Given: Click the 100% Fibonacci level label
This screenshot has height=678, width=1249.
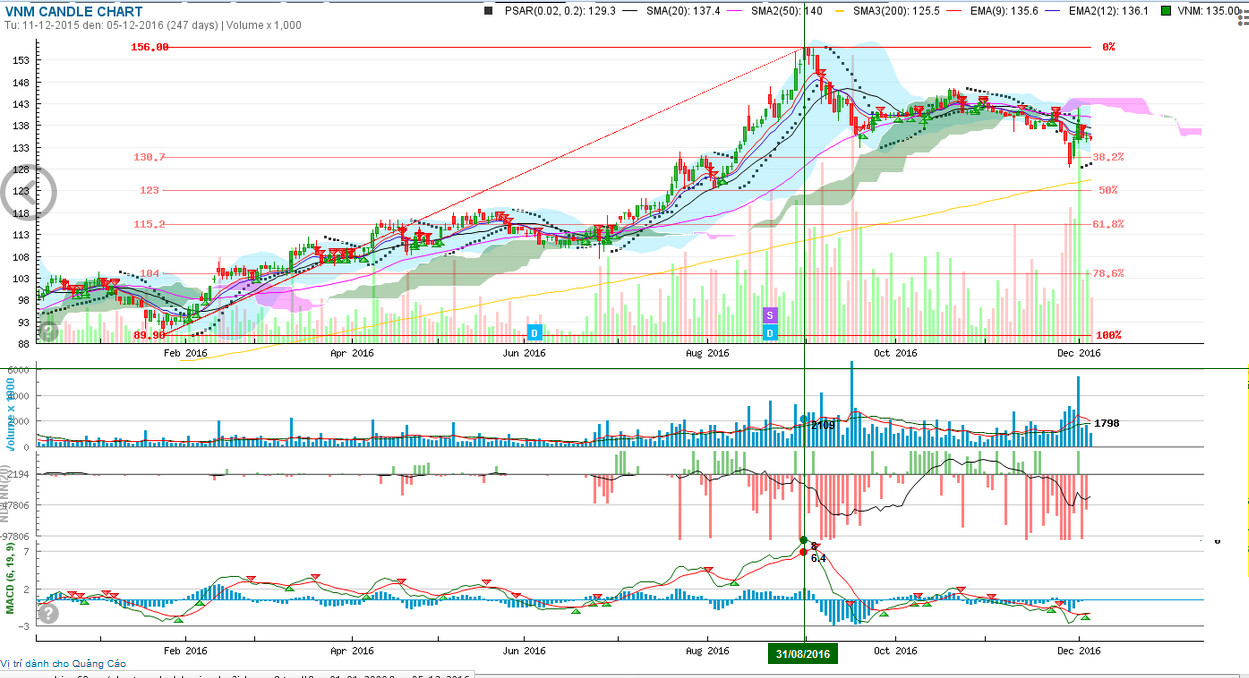Looking at the screenshot, I should tap(1108, 335).
